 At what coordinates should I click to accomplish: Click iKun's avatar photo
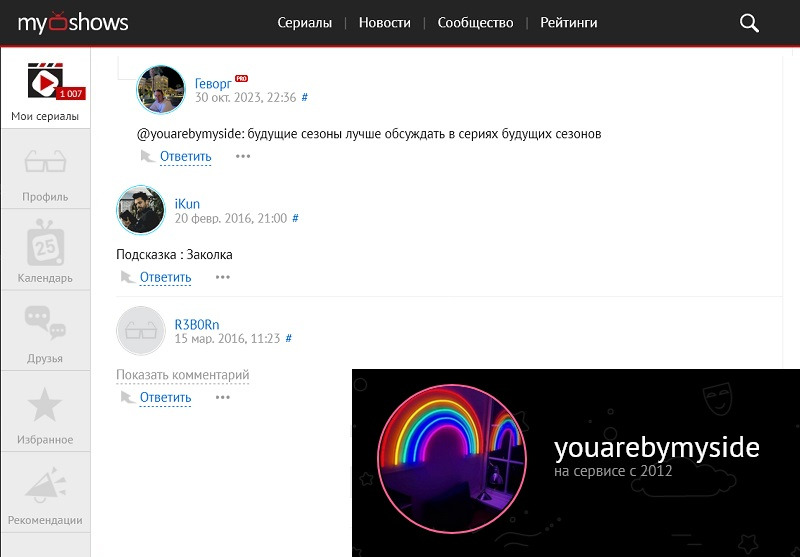click(x=141, y=210)
